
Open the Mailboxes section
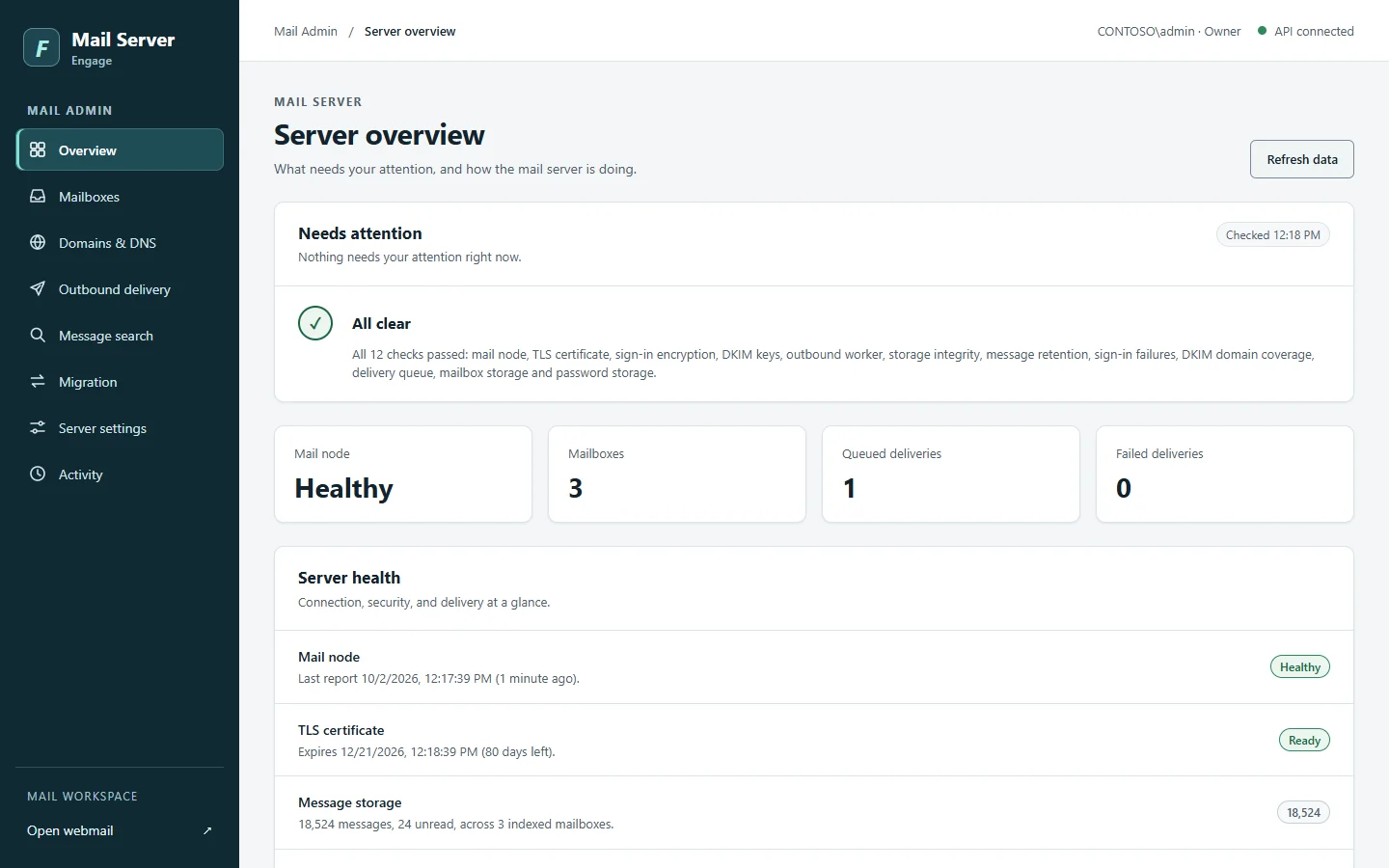point(120,196)
